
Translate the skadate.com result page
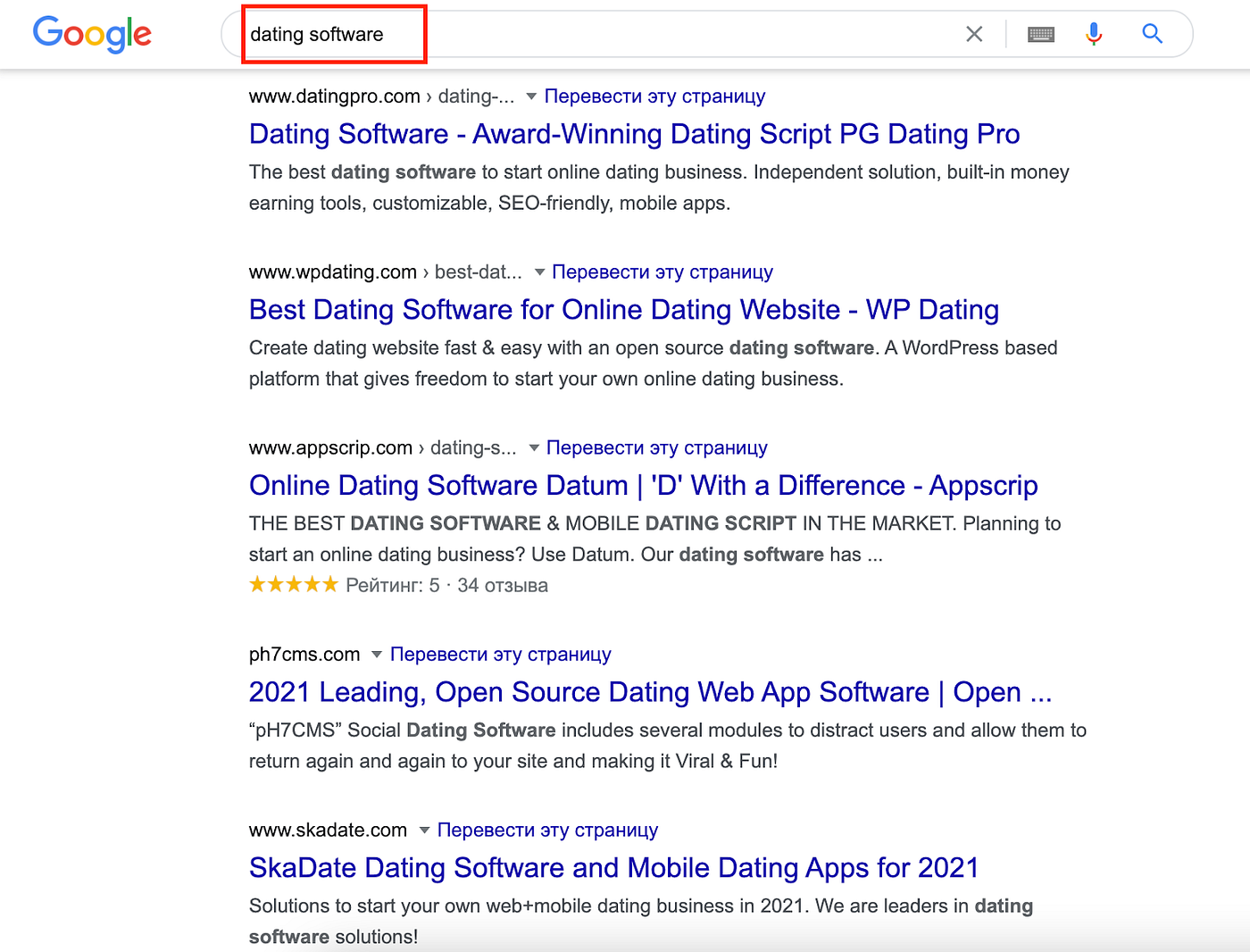point(547,831)
